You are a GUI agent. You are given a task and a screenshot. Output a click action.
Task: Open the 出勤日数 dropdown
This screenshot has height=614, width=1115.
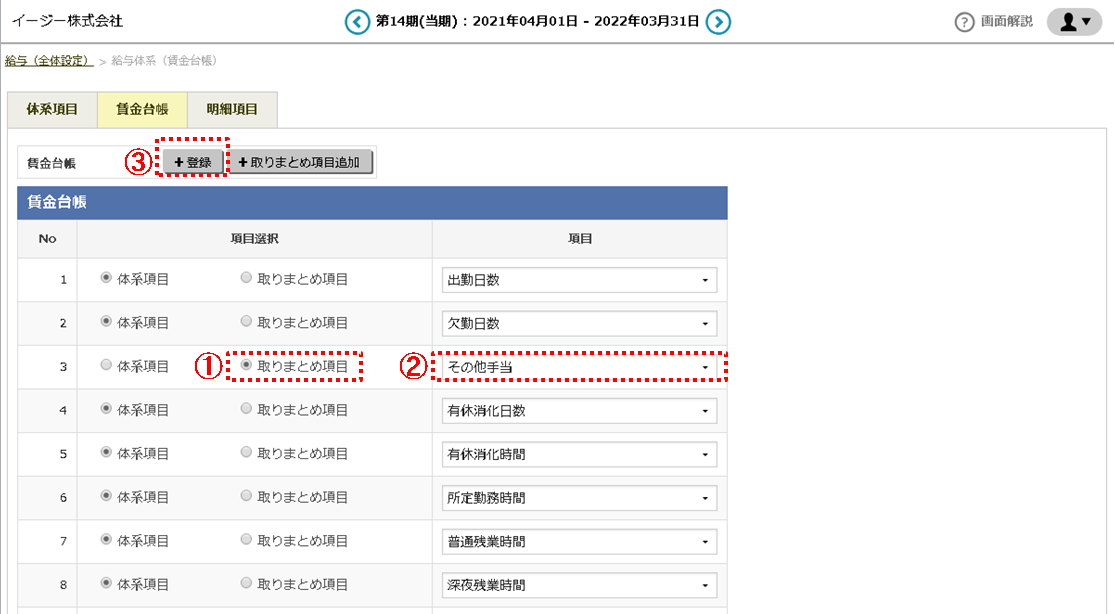point(579,280)
